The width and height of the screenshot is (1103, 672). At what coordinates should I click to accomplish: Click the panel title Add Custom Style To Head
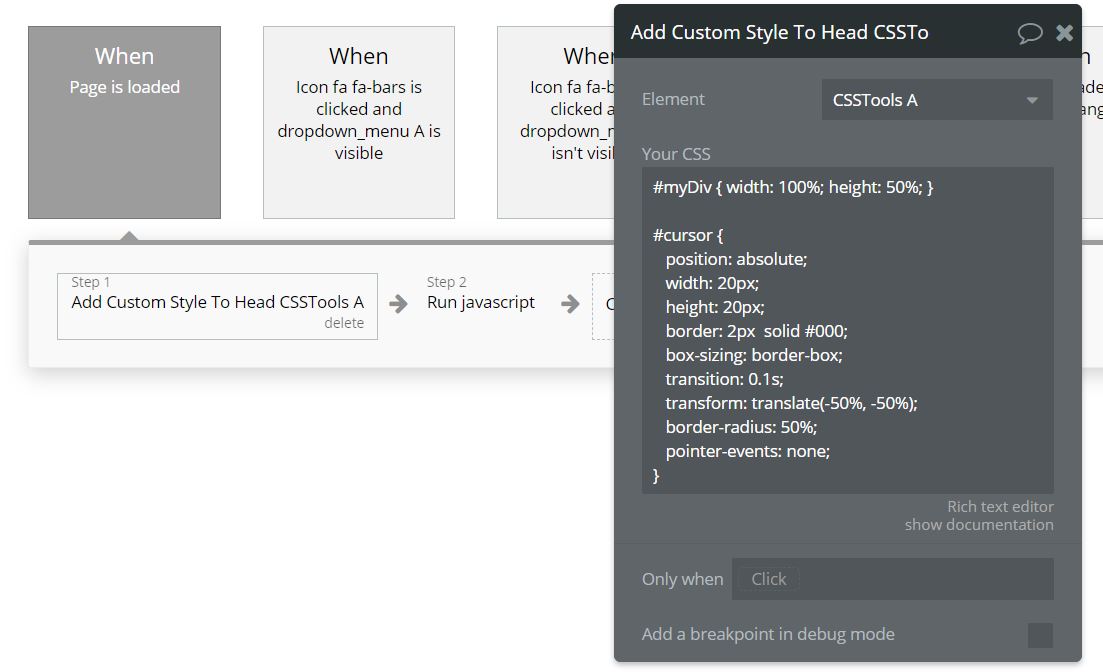[x=779, y=32]
